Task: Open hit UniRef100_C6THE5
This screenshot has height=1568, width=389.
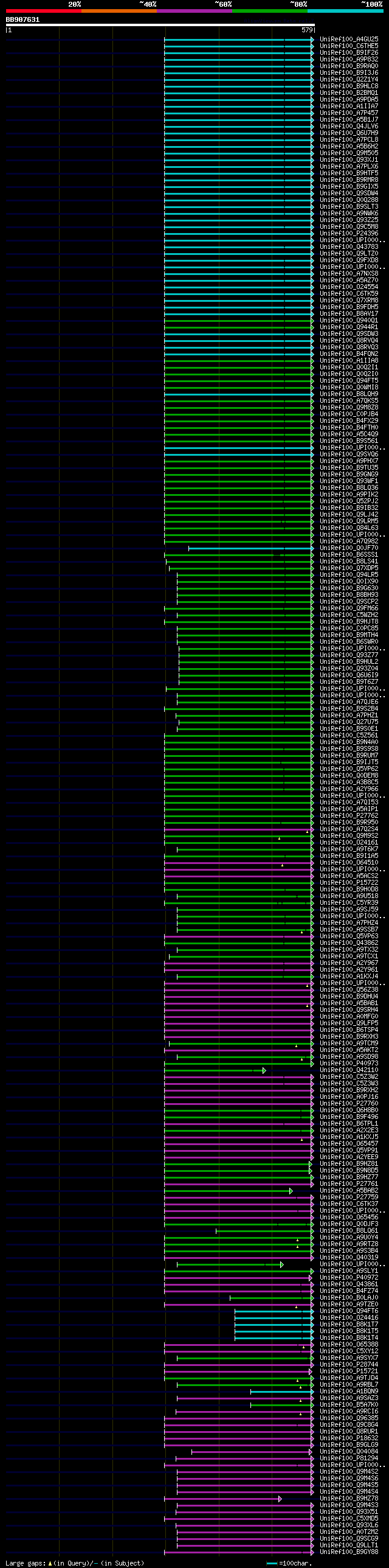Action: [349, 46]
